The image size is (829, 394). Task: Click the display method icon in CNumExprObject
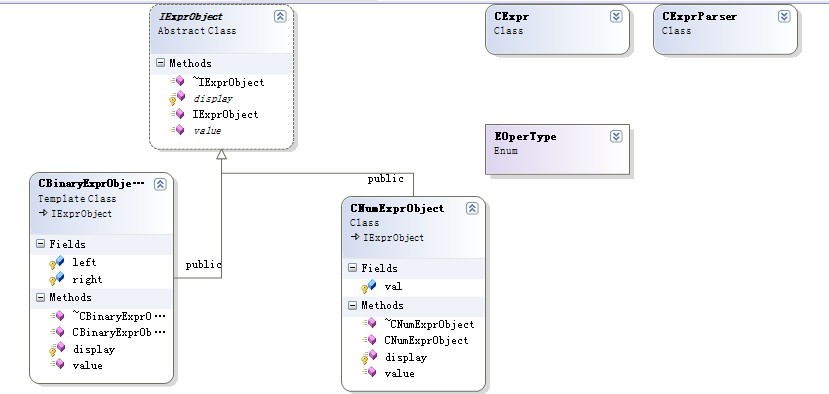click(369, 357)
